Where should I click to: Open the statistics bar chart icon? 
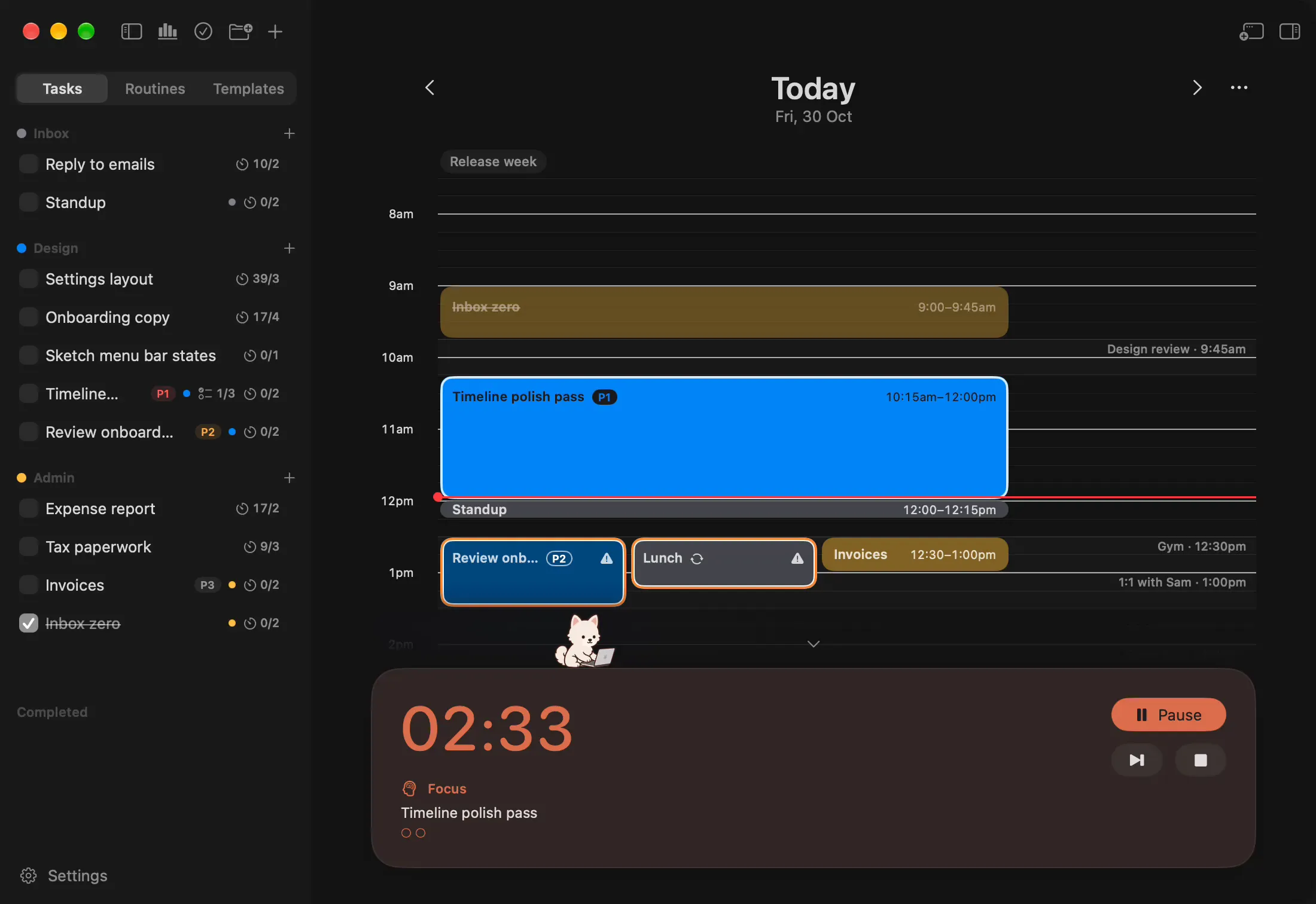click(x=167, y=32)
